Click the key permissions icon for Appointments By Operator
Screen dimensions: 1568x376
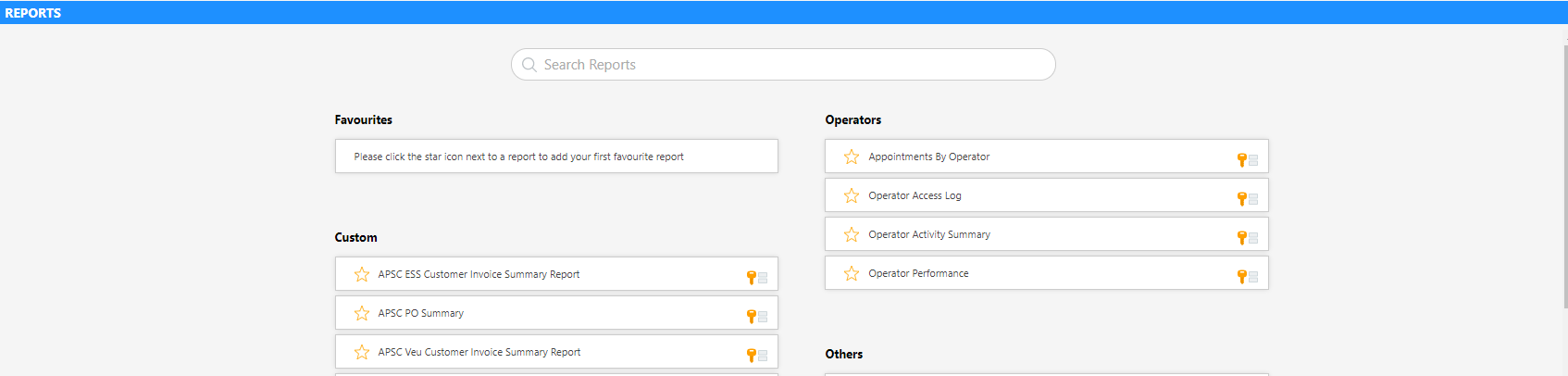pyautogui.click(x=1242, y=160)
